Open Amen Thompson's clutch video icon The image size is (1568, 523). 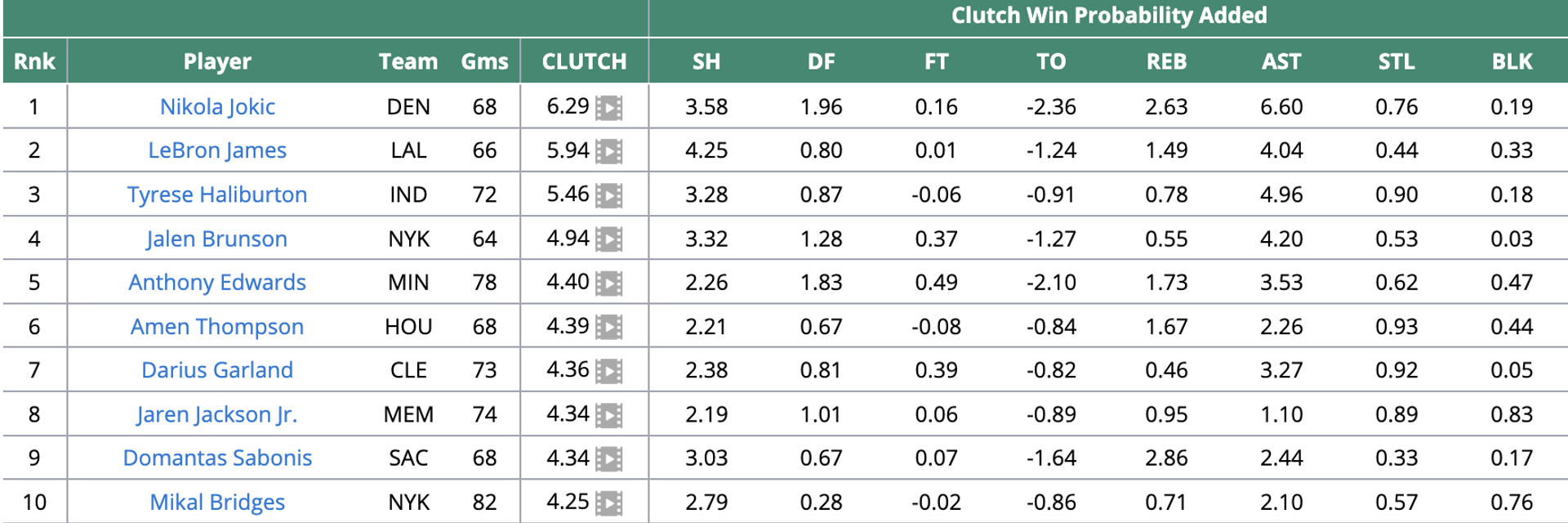tap(608, 327)
